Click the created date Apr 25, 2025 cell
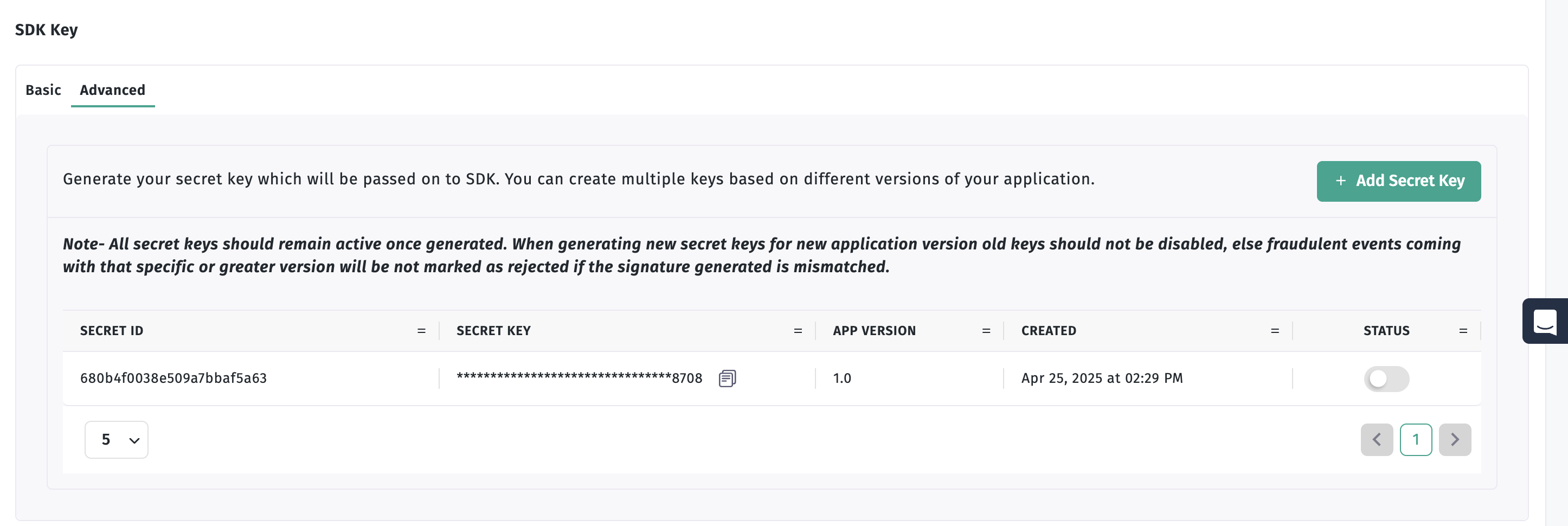The height and width of the screenshot is (526, 1568). click(1102, 378)
